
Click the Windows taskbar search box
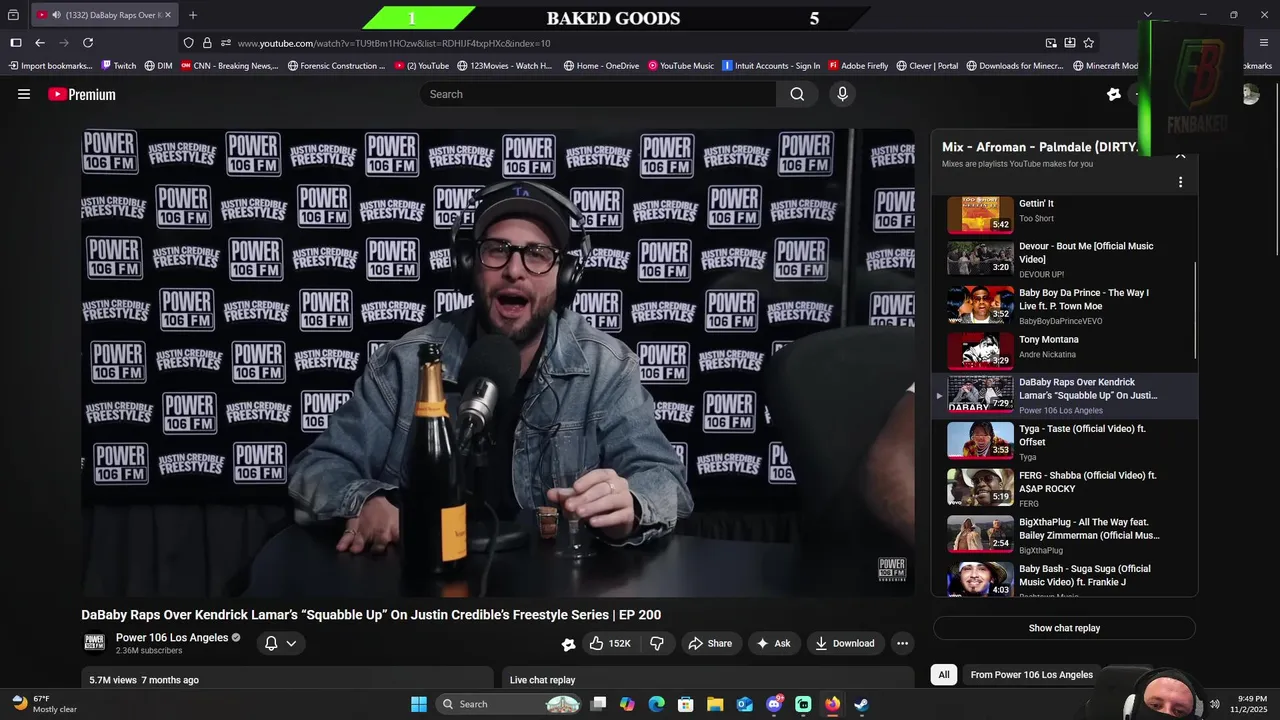pos(509,704)
